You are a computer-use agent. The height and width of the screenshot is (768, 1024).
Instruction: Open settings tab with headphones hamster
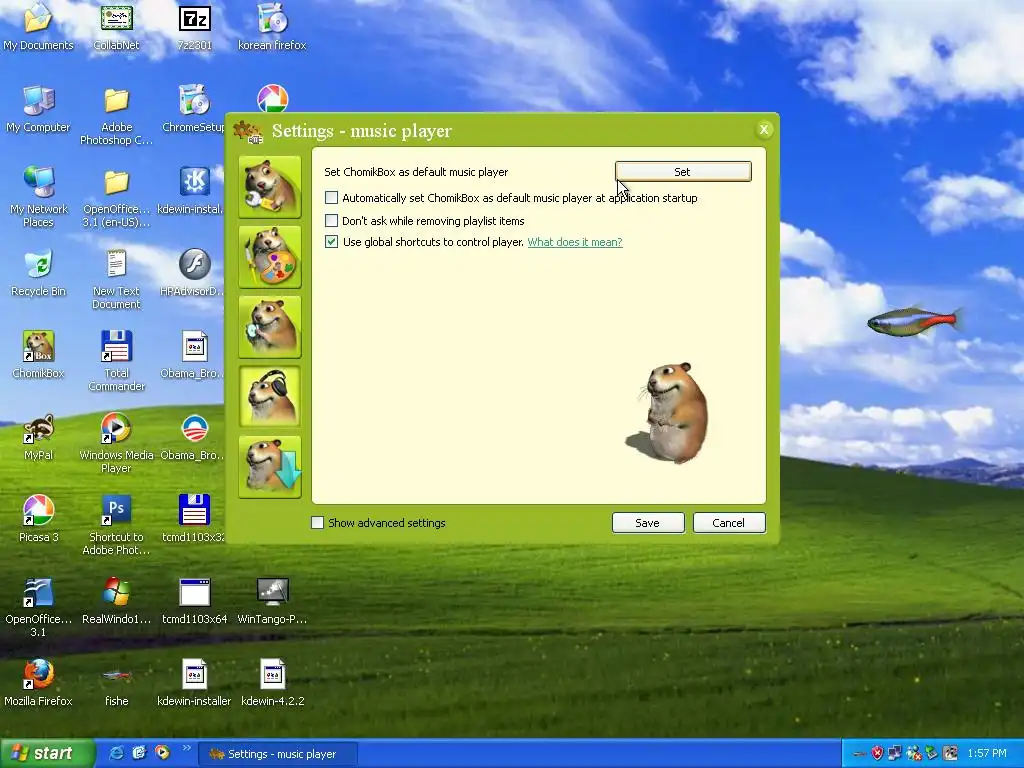tap(270, 396)
